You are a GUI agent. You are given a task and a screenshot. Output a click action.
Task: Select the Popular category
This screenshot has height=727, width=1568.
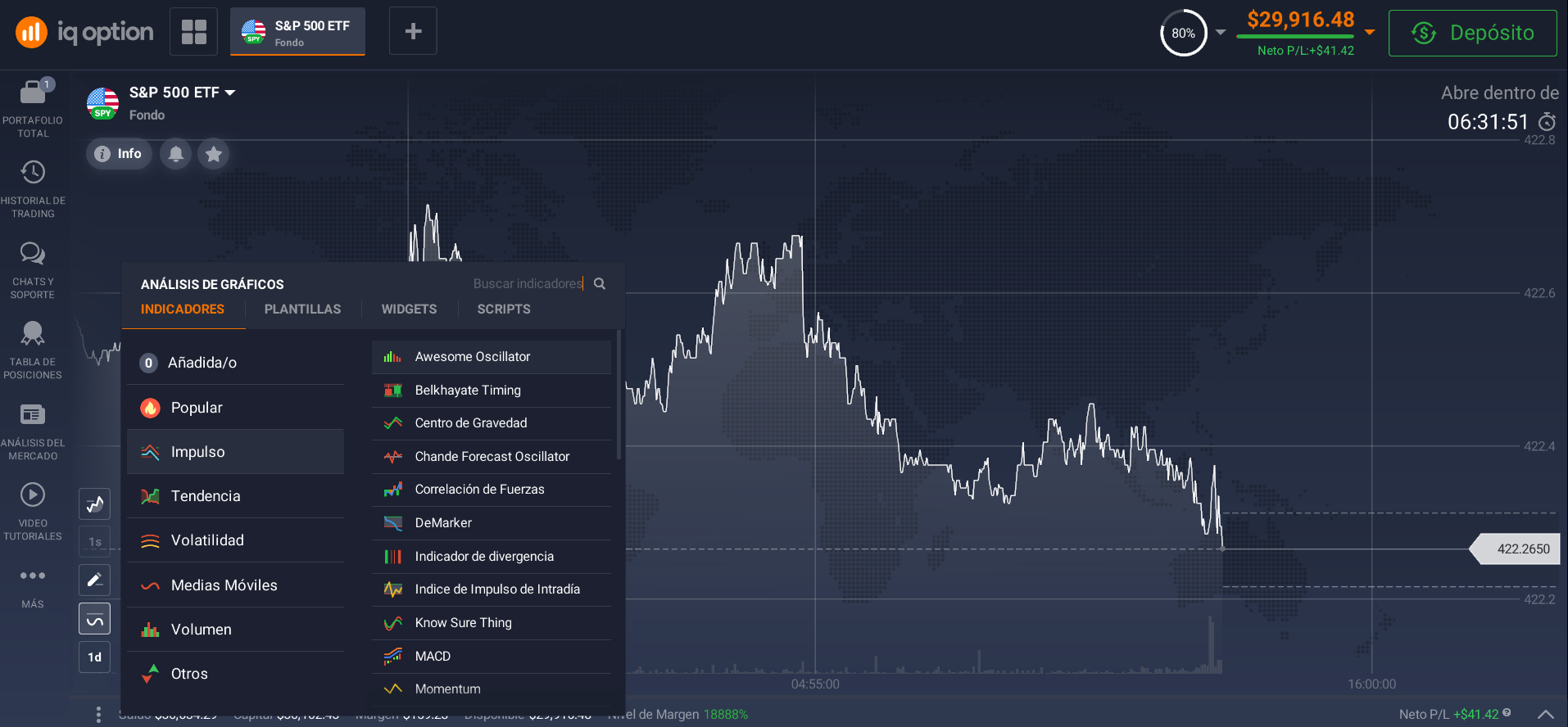pos(235,408)
